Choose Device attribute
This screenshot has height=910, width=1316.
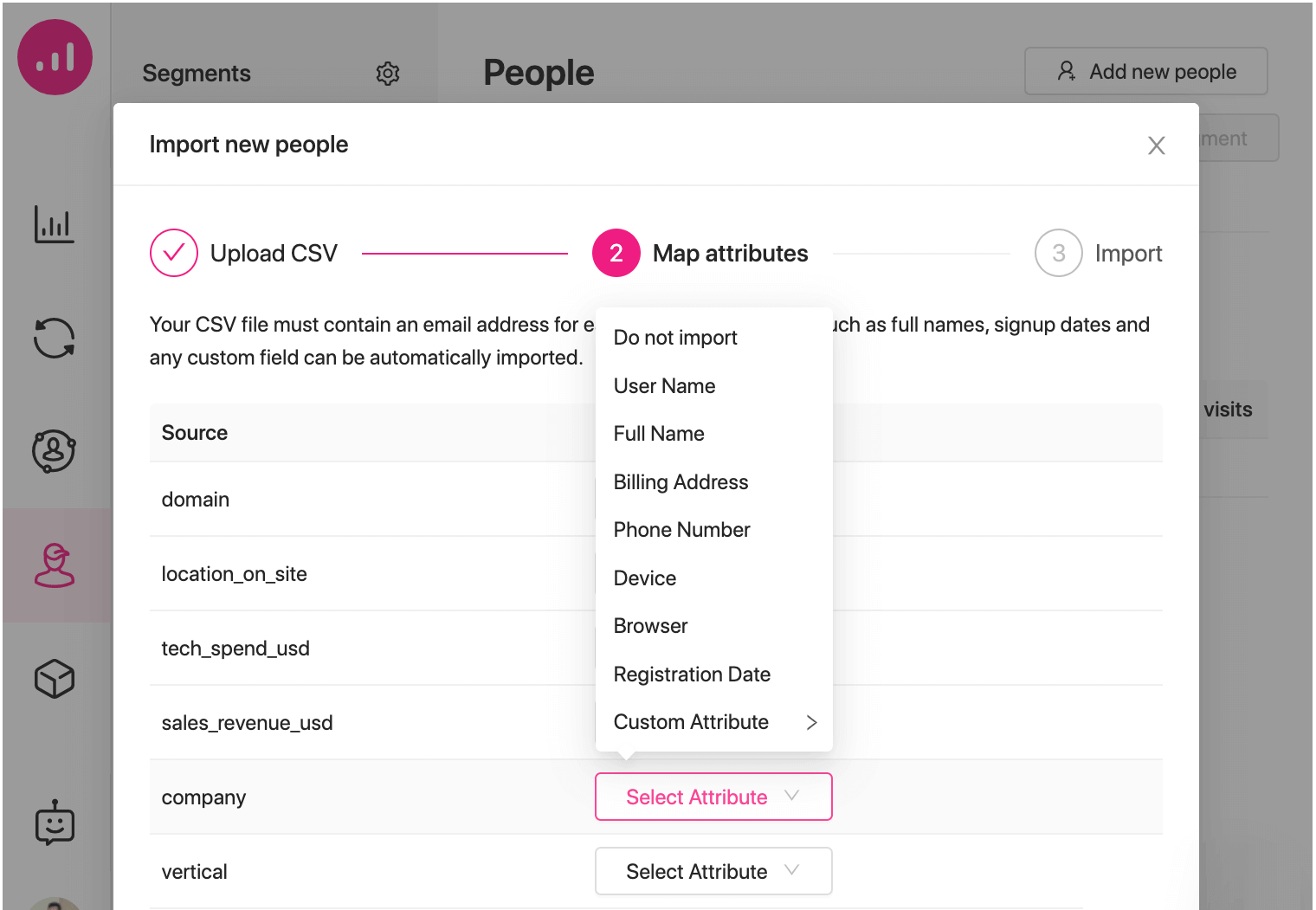(714, 578)
